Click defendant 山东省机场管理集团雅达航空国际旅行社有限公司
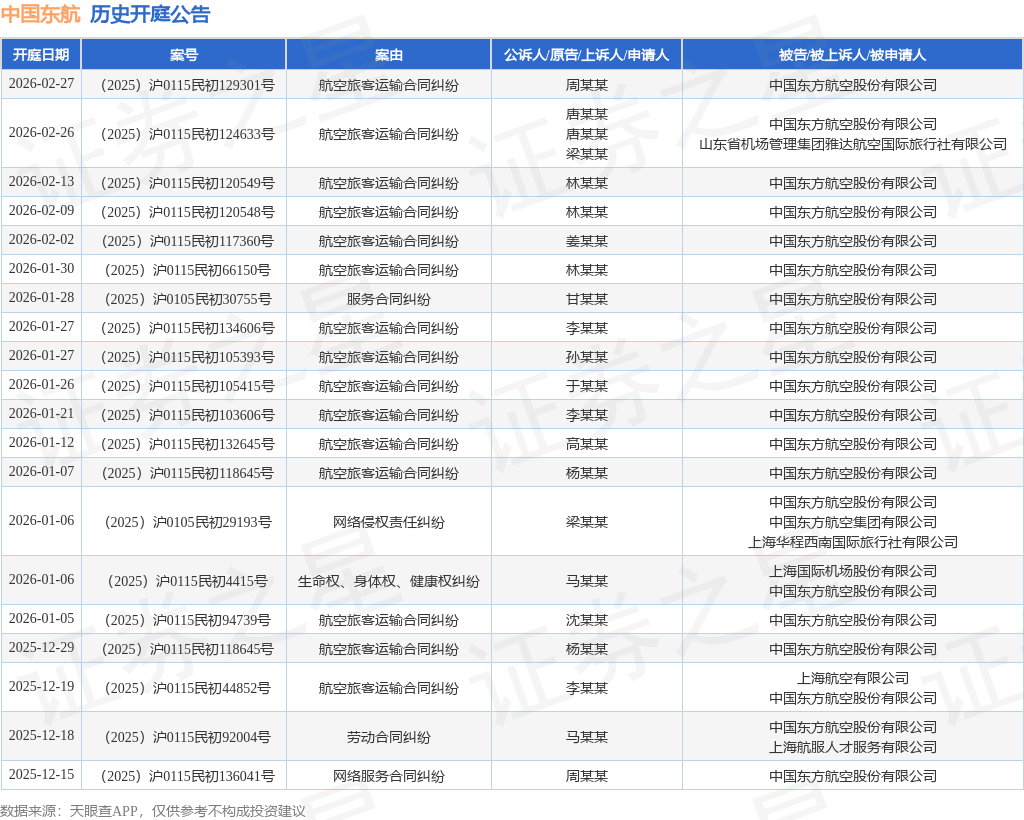The image size is (1024, 820). tap(852, 144)
